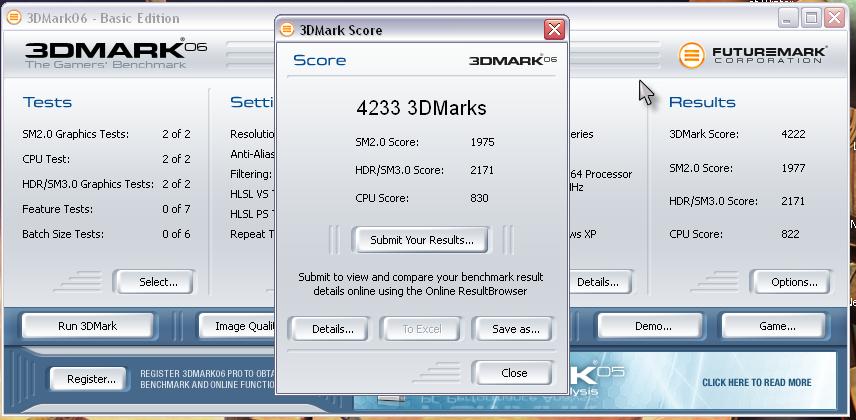Click the Results SM2.0 Score value 1977
This screenshot has height=420, width=856.
pyautogui.click(x=793, y=168)
